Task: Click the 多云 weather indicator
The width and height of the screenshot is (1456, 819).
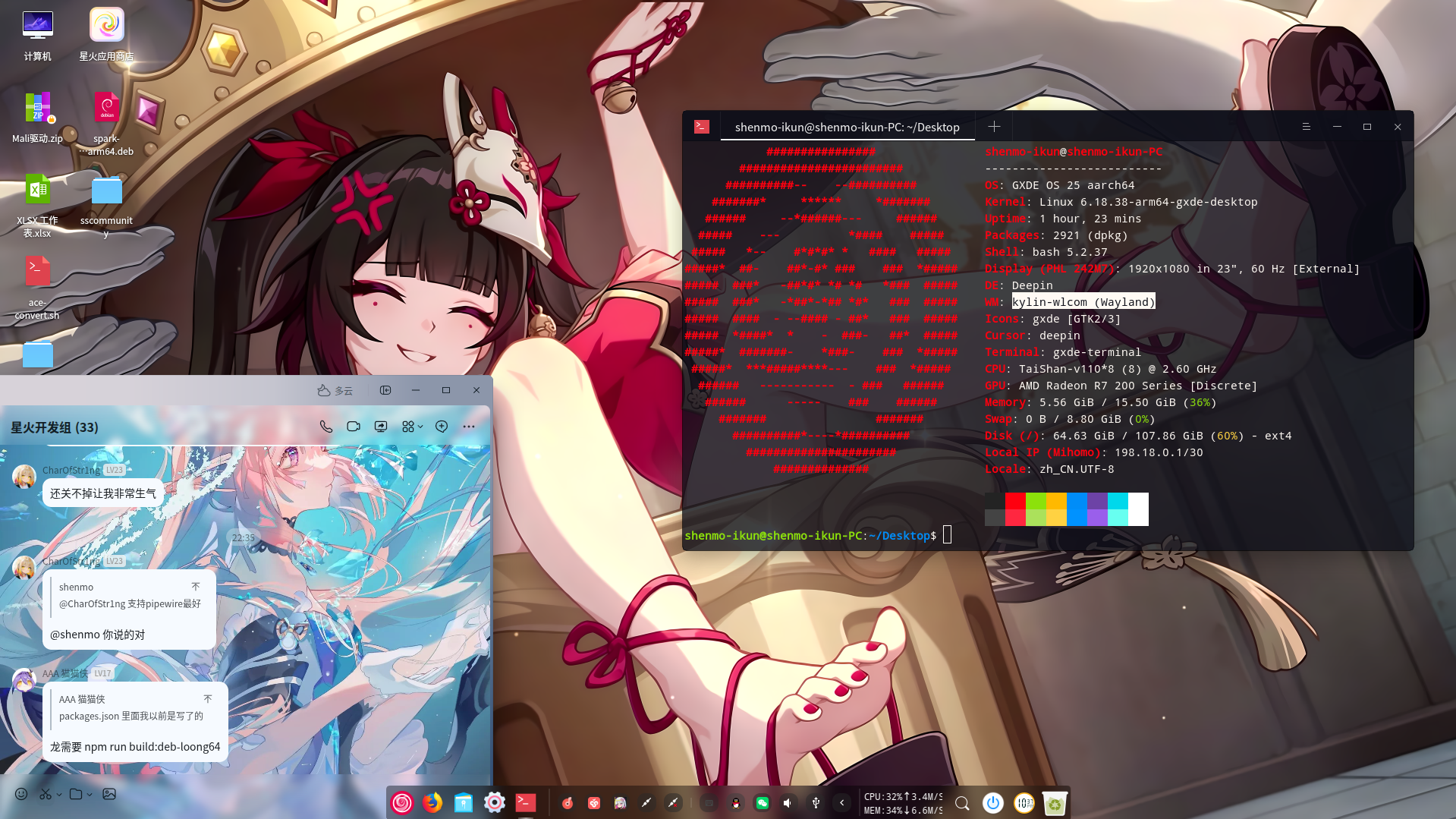Action: 335,390
